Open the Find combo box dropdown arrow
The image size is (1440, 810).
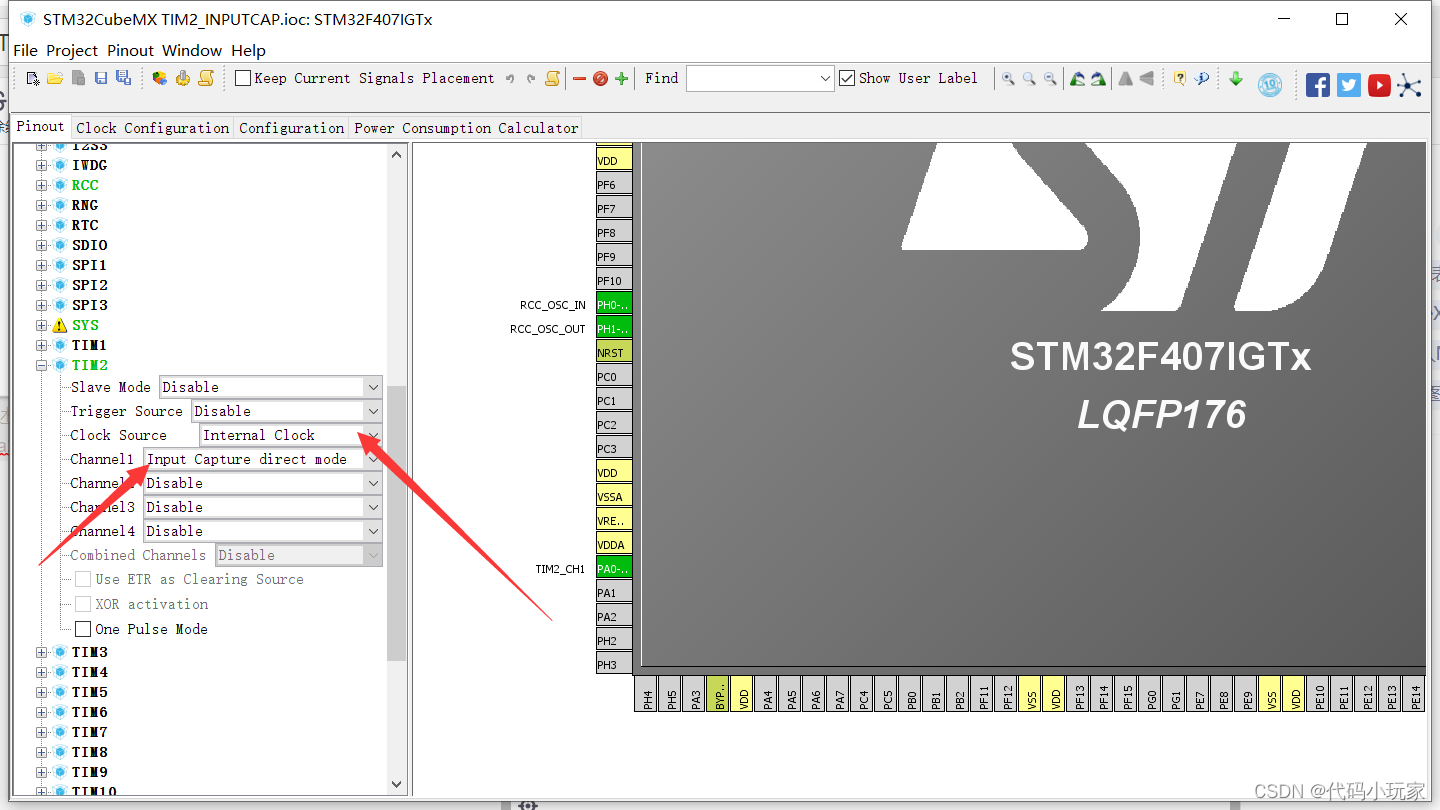click(x=825, y=78)
